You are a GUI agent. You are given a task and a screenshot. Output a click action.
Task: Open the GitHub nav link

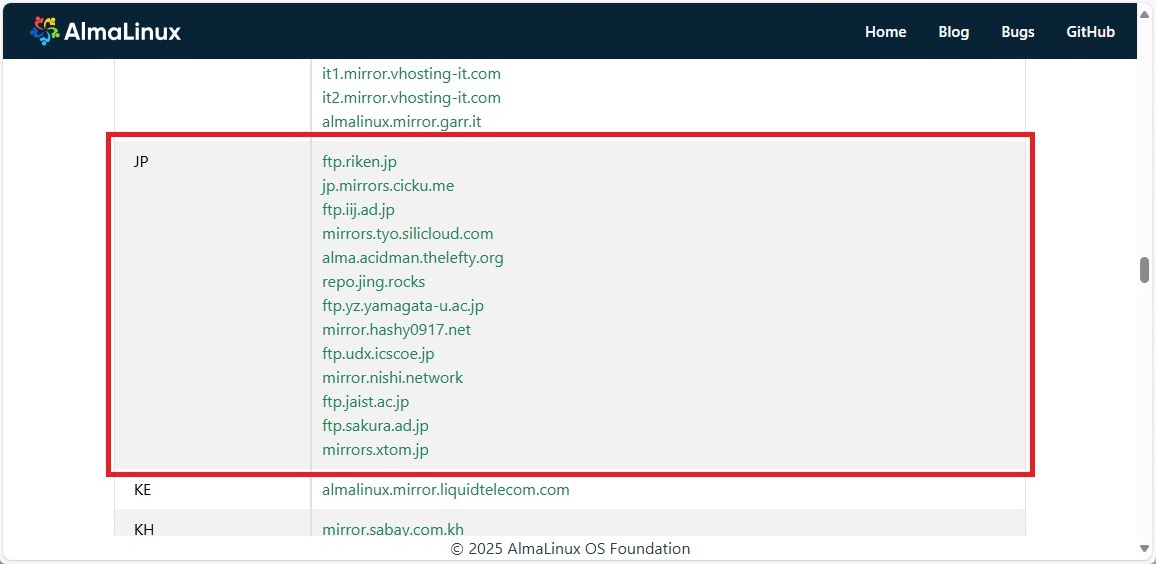pyautogui.click(x=1090, y=32)
